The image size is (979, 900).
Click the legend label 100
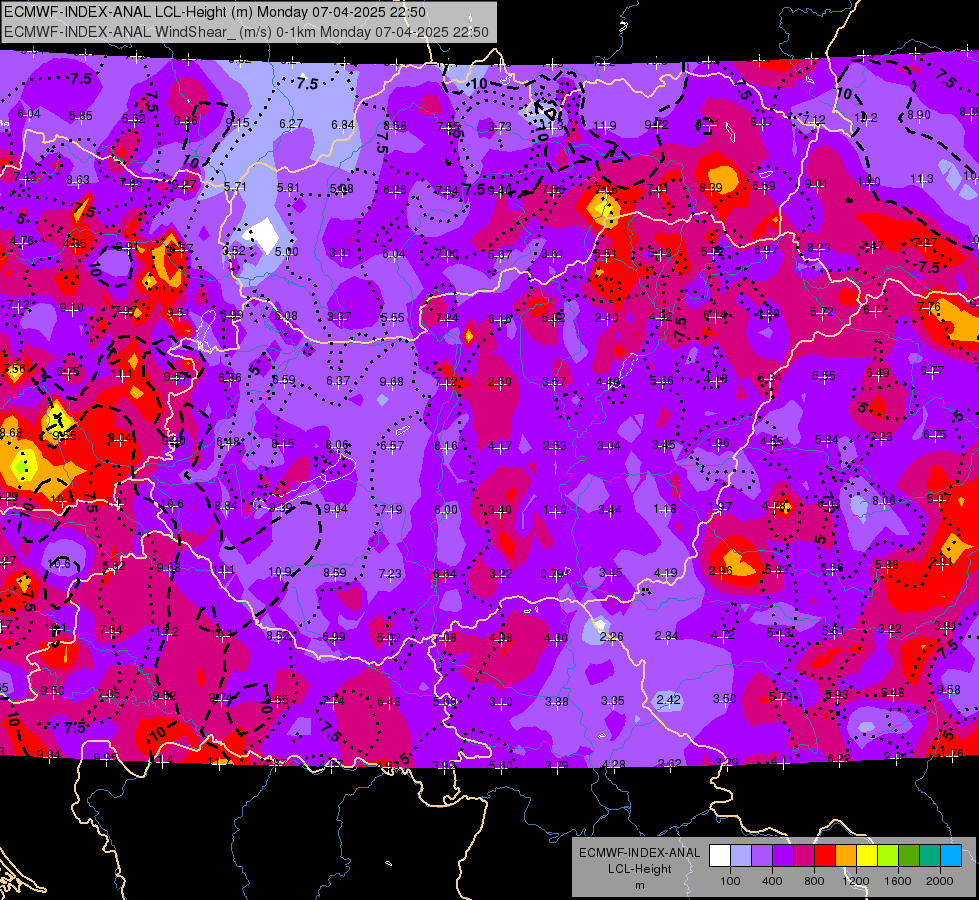(730, 881)
